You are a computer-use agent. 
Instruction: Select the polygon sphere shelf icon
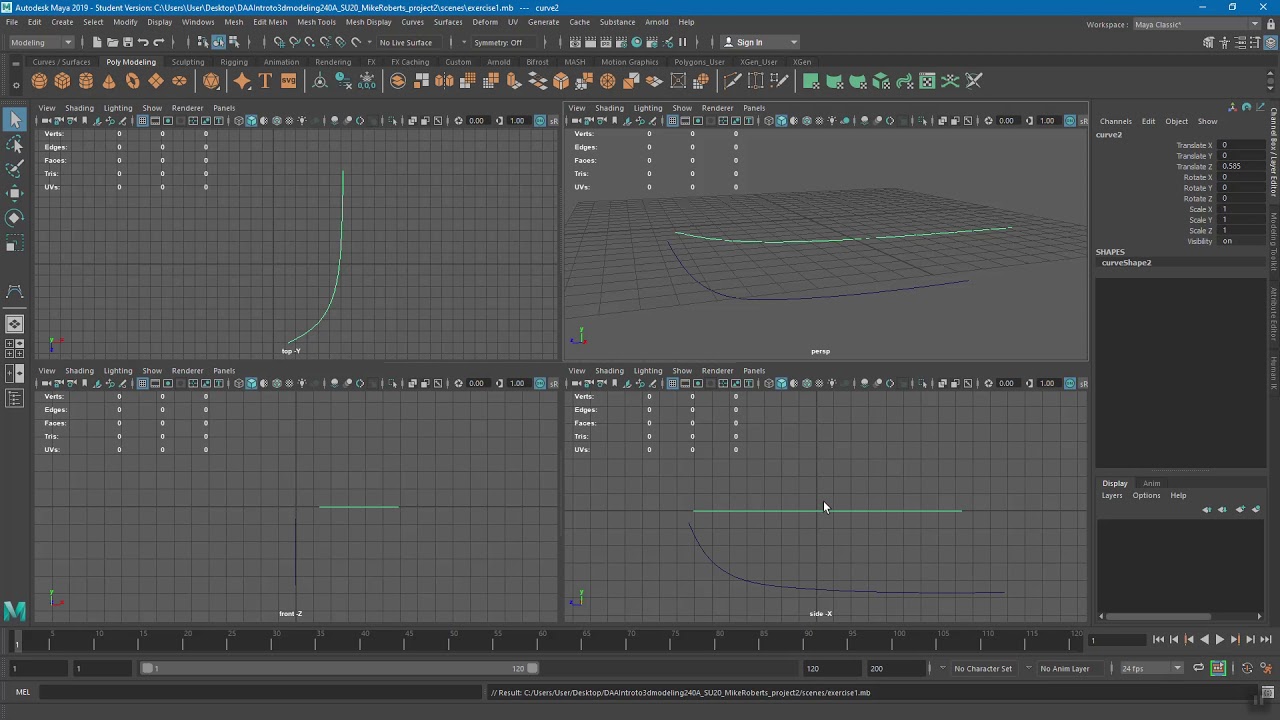[39, 81]
